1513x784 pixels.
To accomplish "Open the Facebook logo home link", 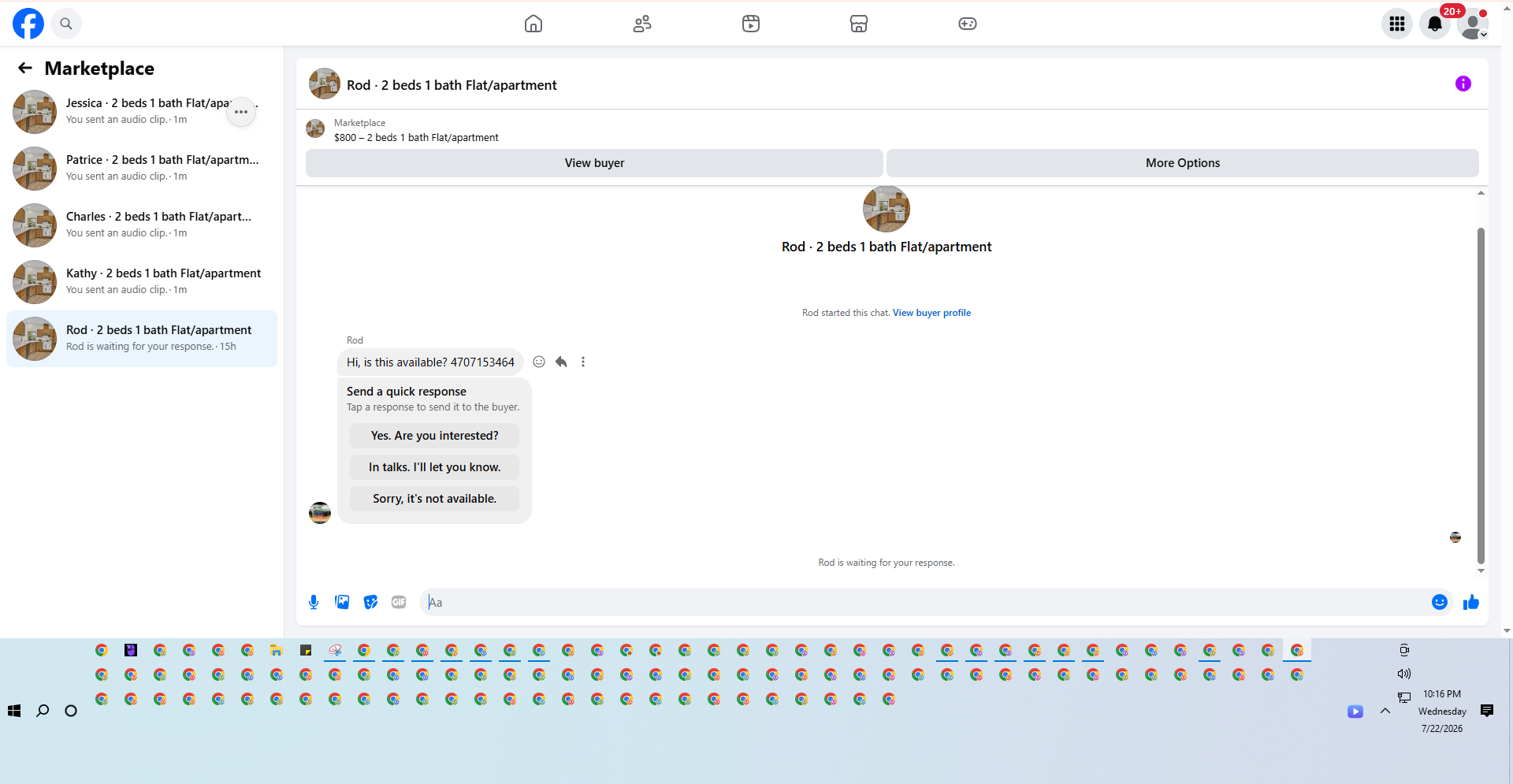I will 28,24.
